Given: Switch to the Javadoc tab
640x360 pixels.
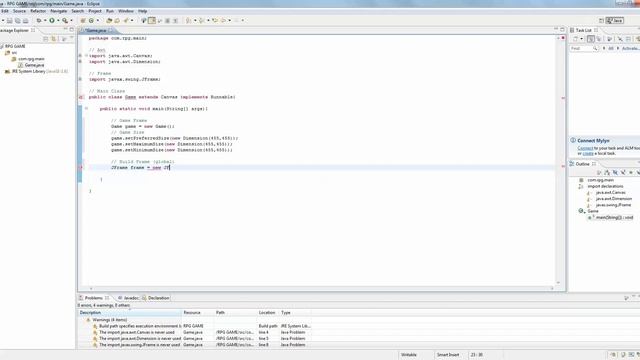Looking at the screenshot, I should pos(128,298).
